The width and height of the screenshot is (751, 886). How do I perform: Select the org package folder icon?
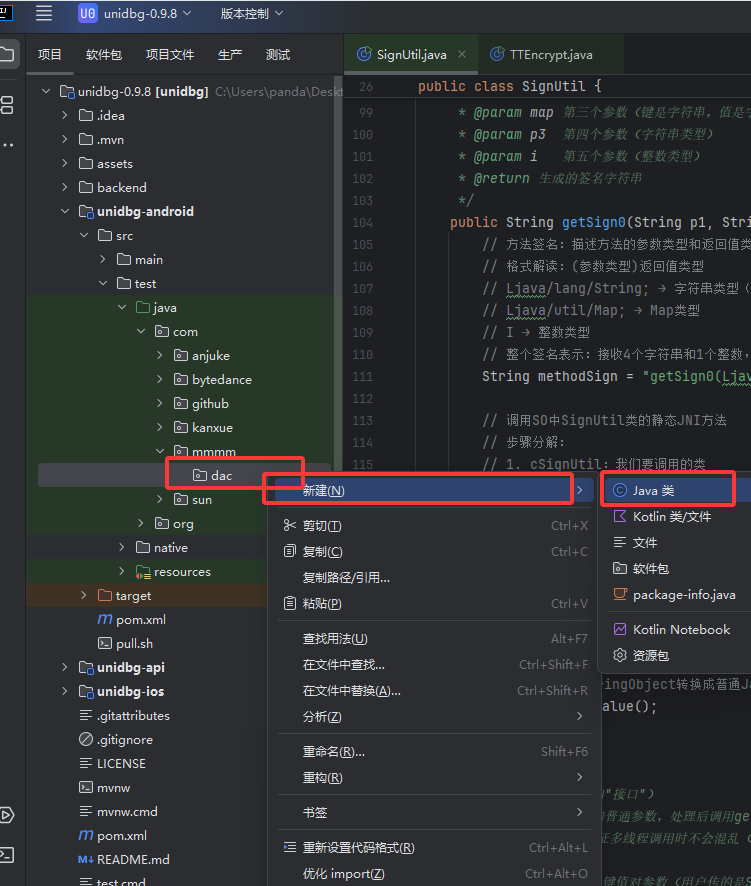pos(162,523)
